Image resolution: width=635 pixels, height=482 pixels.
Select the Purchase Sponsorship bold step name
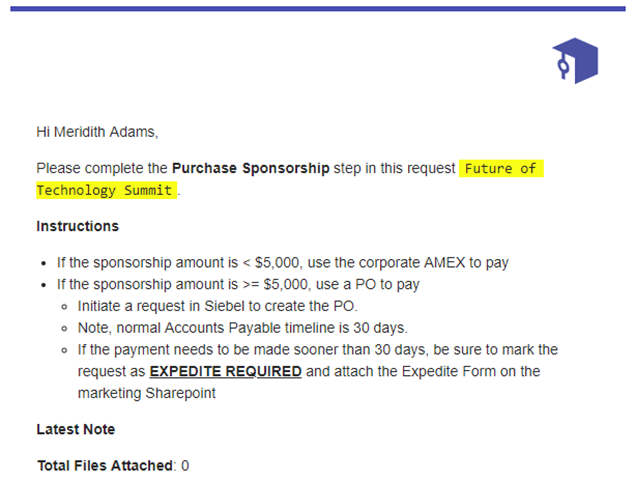pos(251,168)
